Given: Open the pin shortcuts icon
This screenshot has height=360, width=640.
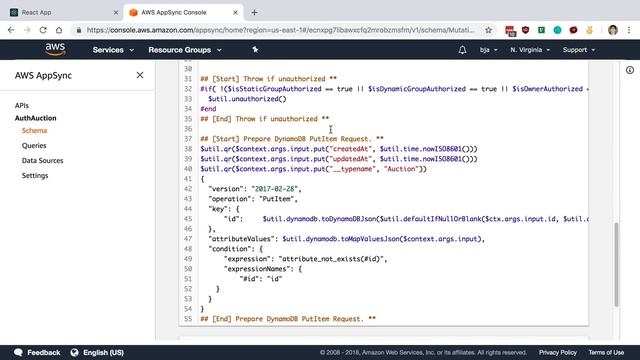Looking at the screenshot, I should tap(255, 50).
